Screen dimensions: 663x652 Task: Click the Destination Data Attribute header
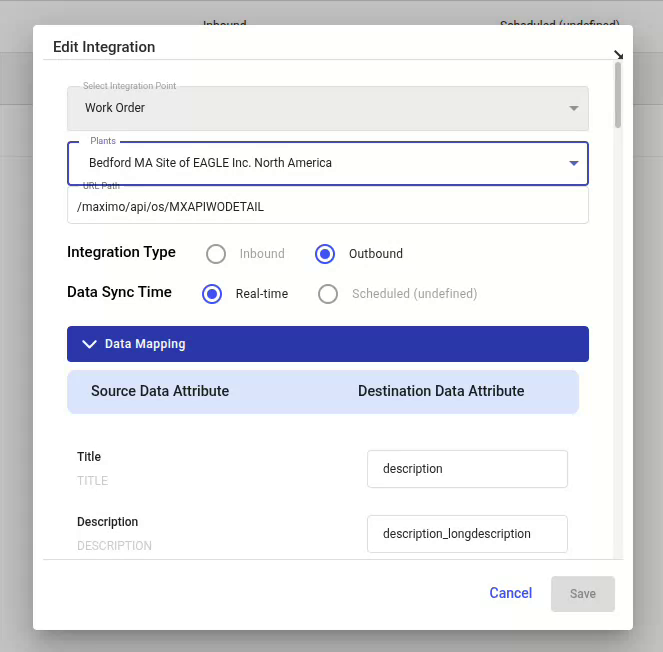coord(441,391)
